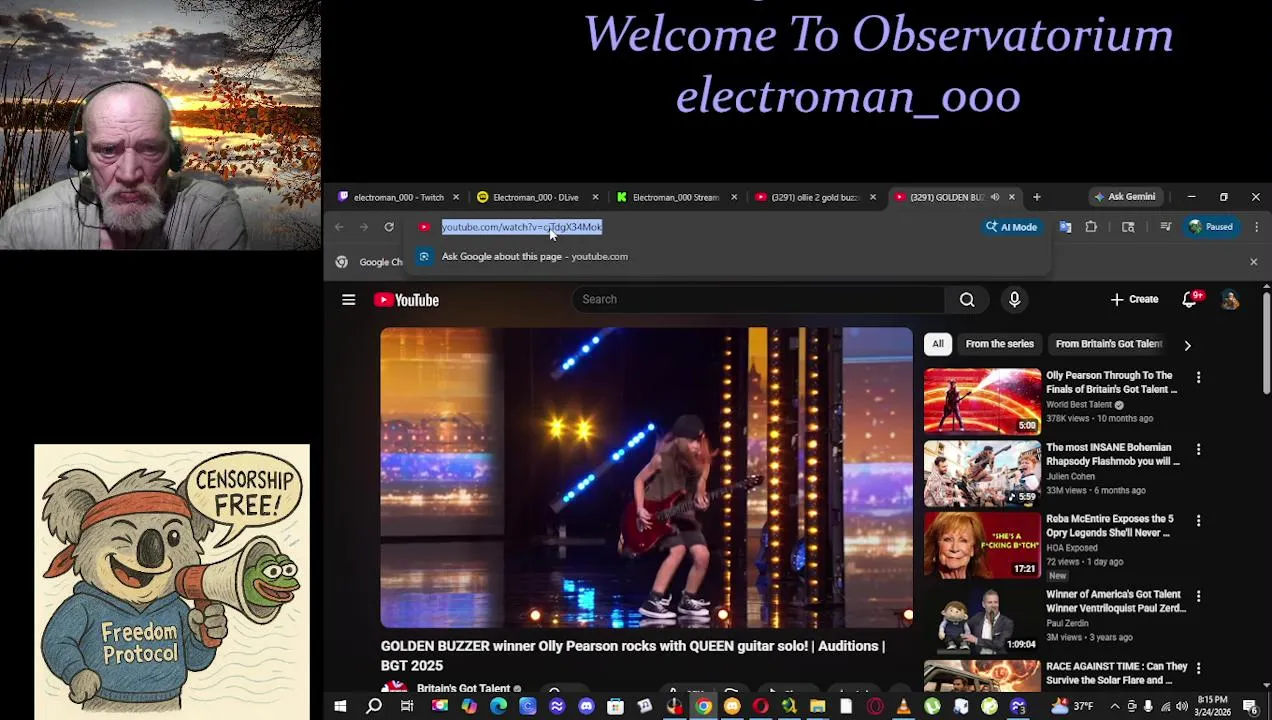Open YouTube notifications bell

1190,299
